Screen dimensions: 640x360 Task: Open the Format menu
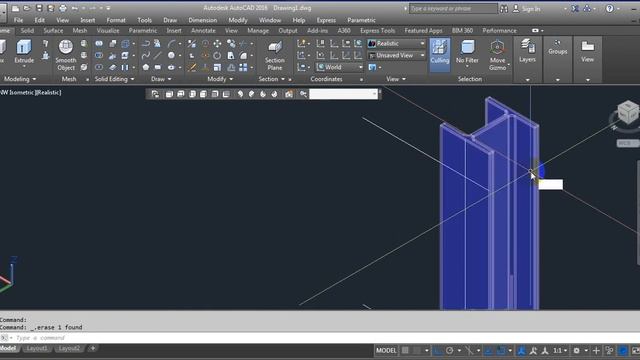coord(116,20)
